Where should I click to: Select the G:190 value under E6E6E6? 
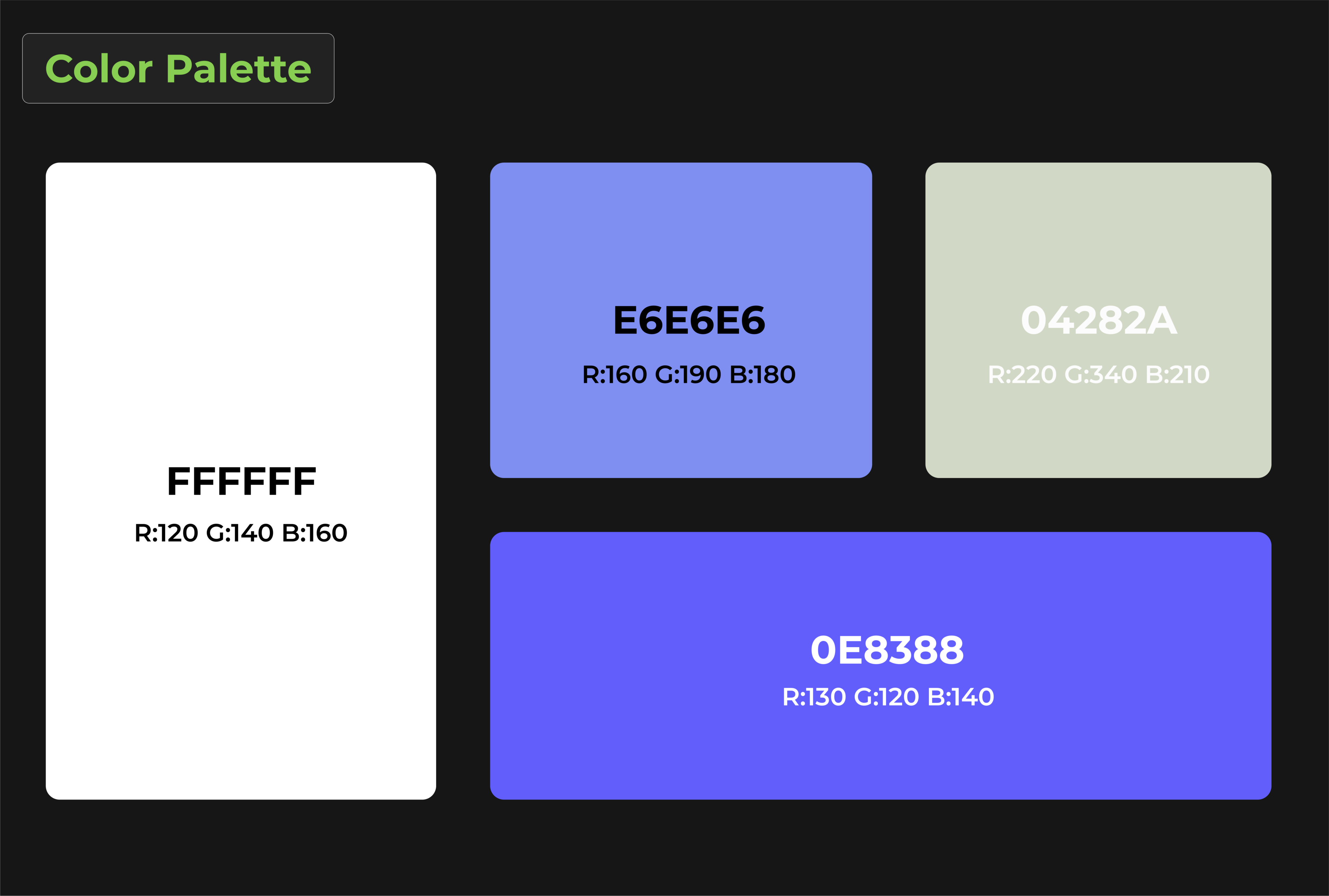pyautogui.click(x=688, y=375)
